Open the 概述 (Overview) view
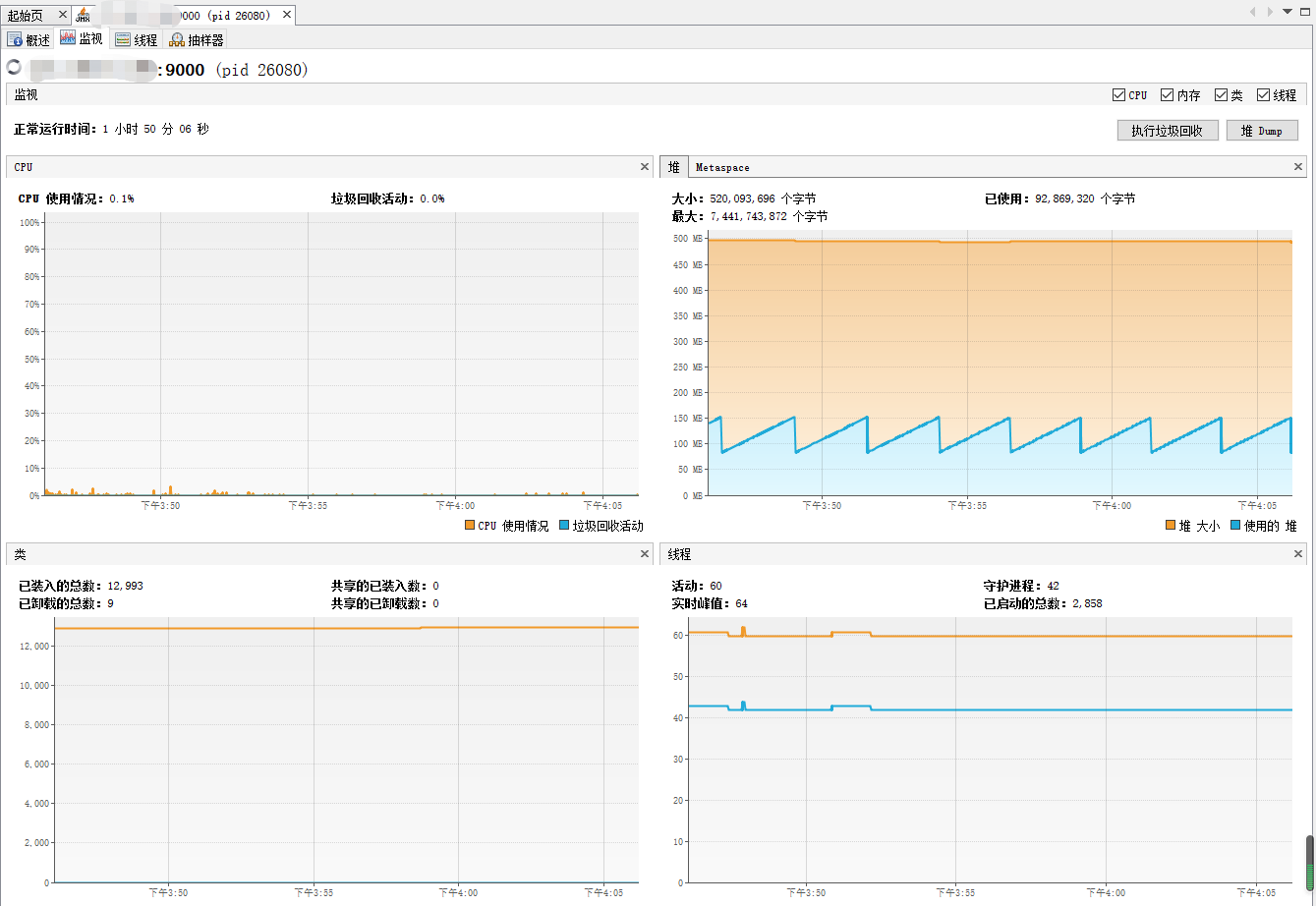 pos(29,39)
